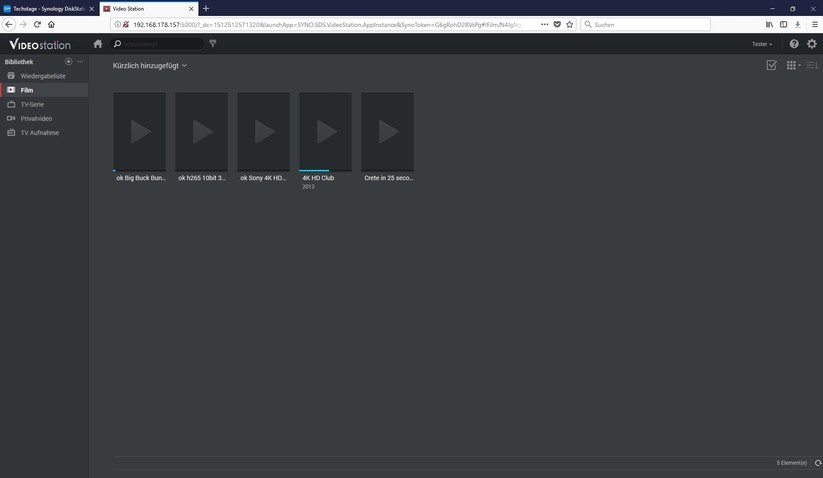Screen dimensions: 823x478
Task: Click the help question mark icon
Action: (794, 44)
